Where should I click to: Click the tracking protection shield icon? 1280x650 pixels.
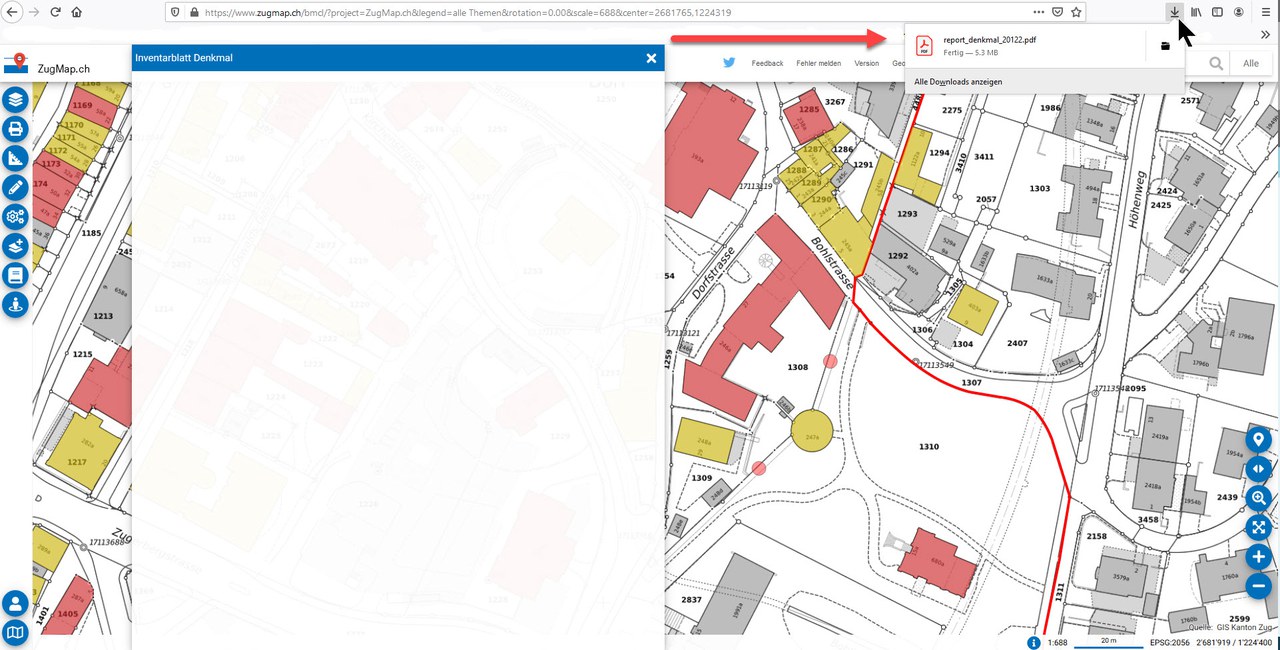(x=175, y=13)
